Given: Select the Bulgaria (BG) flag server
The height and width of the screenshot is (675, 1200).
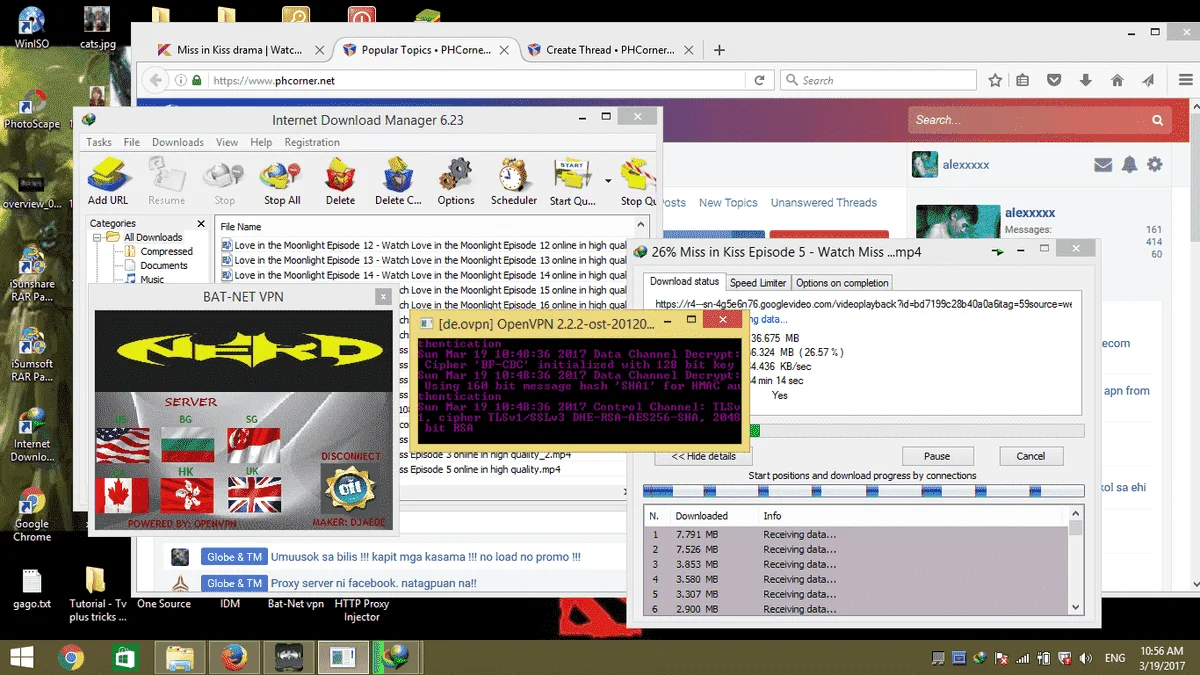Looking at the screenshot, I should tap(188, 445).
